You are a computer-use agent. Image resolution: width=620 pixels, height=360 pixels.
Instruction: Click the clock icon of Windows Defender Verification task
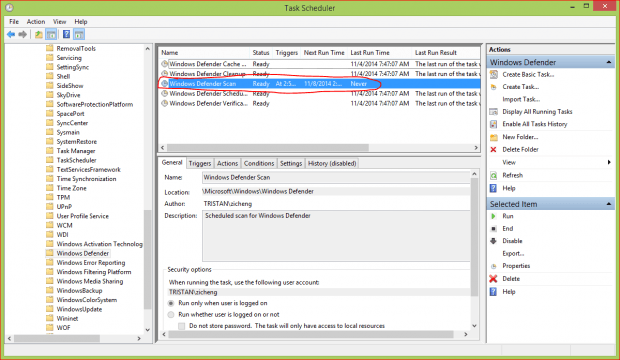click(164, 103)
